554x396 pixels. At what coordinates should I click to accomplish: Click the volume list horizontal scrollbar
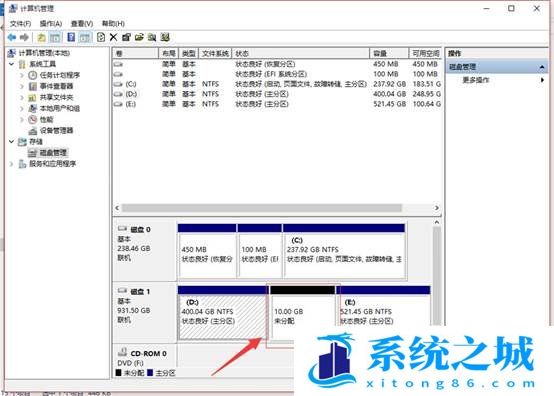pos(262,208)
